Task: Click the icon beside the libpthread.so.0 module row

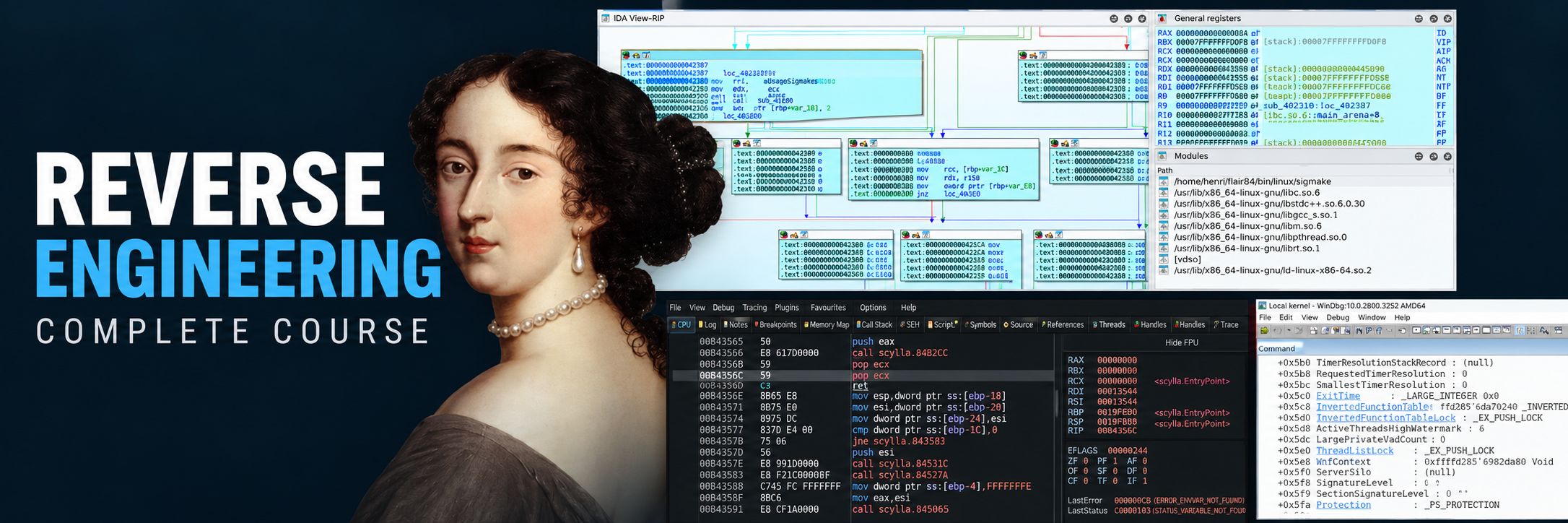Action: point(1163,237)
